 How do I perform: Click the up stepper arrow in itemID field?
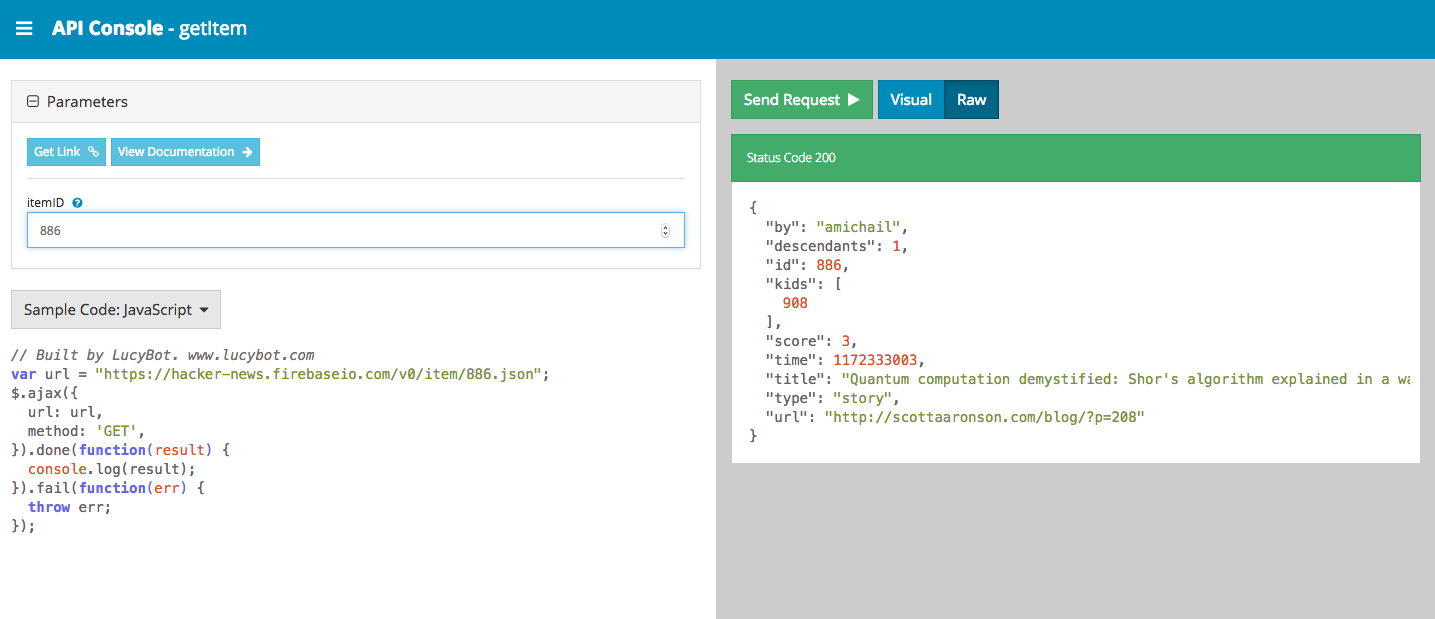tap(666, 225)
